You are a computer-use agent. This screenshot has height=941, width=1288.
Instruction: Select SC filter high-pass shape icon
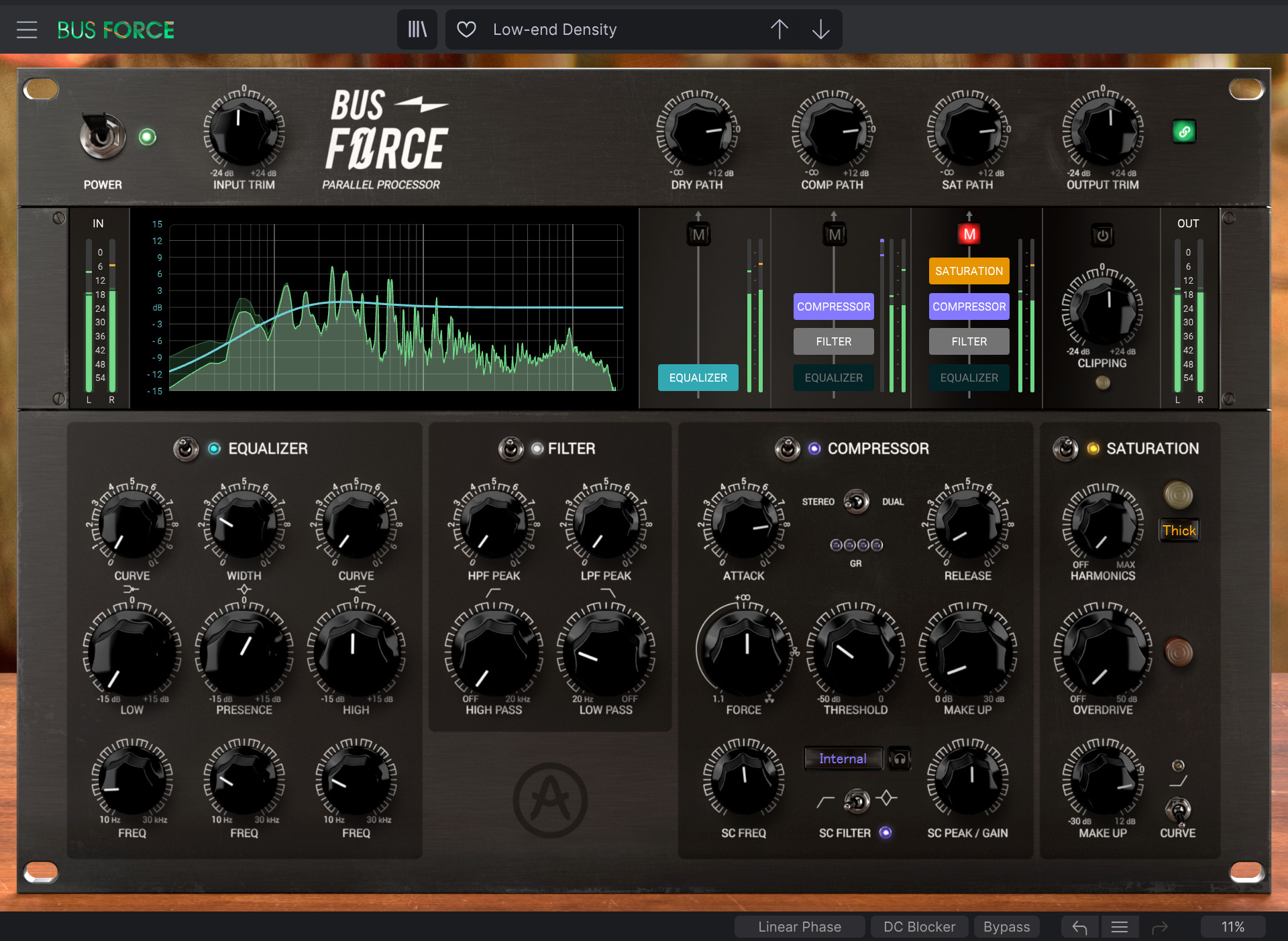point(826,801)
